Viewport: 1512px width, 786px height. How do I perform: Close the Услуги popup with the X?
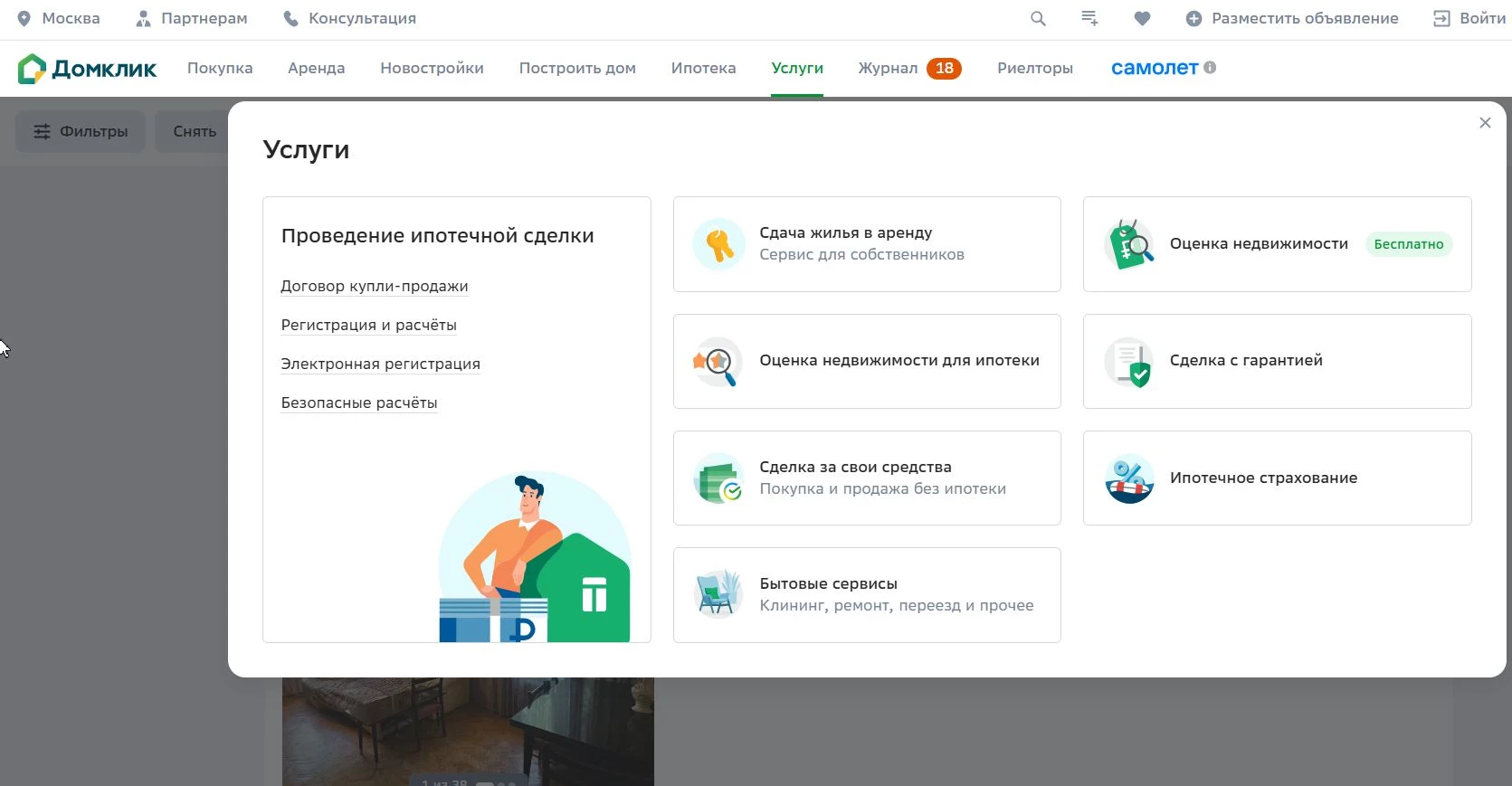coord(1485,123)
